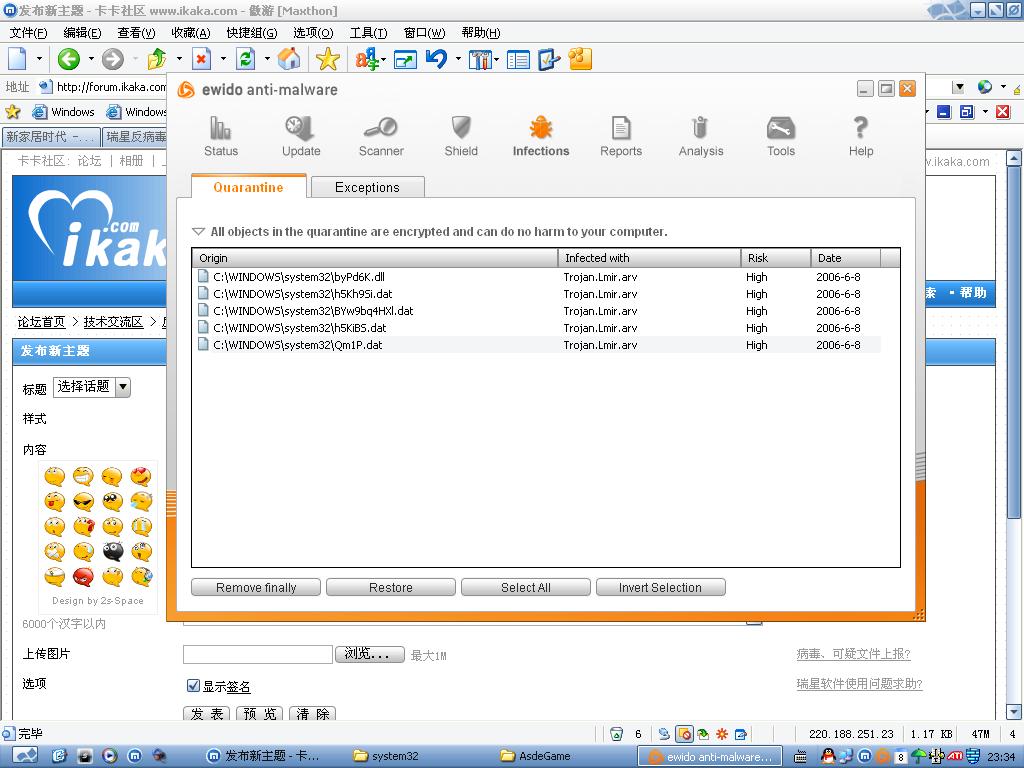Click 发表 submit post button
The width and height of the screenshot is (1024, 768).
[x=208, y=714]
